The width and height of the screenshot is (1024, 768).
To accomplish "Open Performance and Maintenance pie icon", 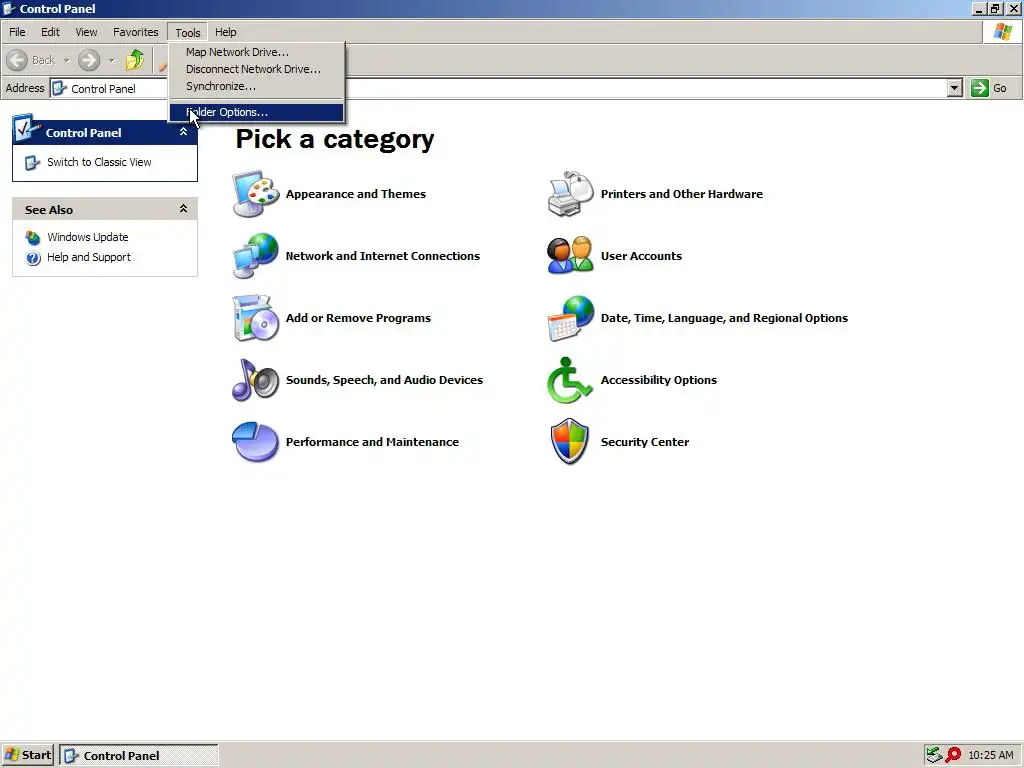I will coord(256,442).
